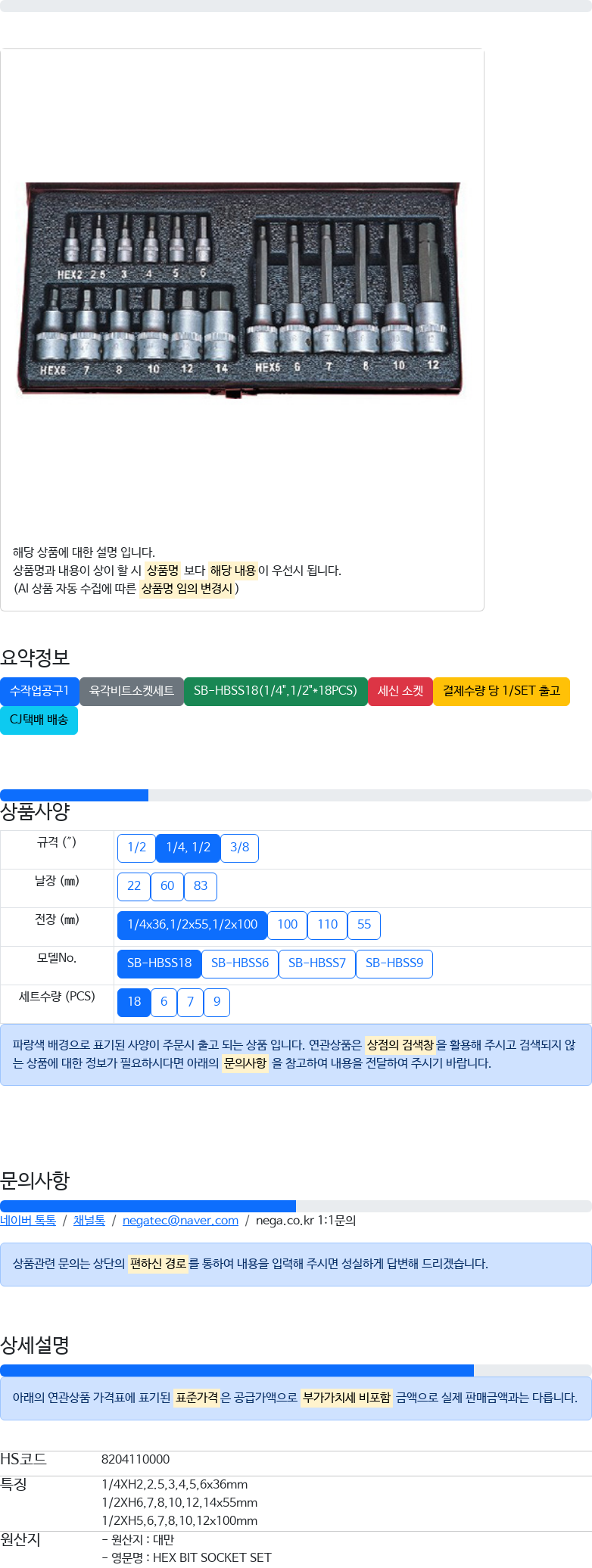Screen dimensions: 592x1568
Task: Pick model SB-HBSS9
Action: tap(394, 963)
